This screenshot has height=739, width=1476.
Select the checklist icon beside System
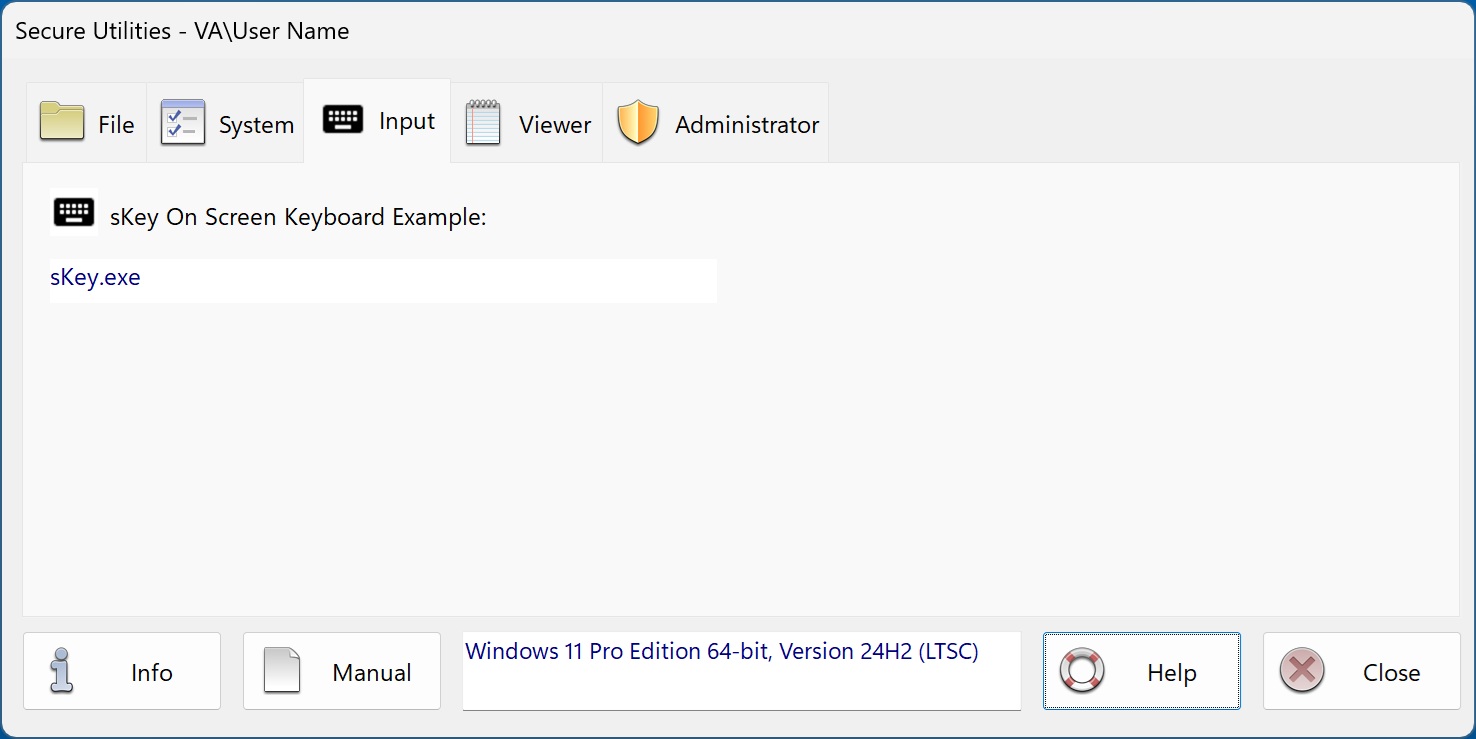(182, 120)
